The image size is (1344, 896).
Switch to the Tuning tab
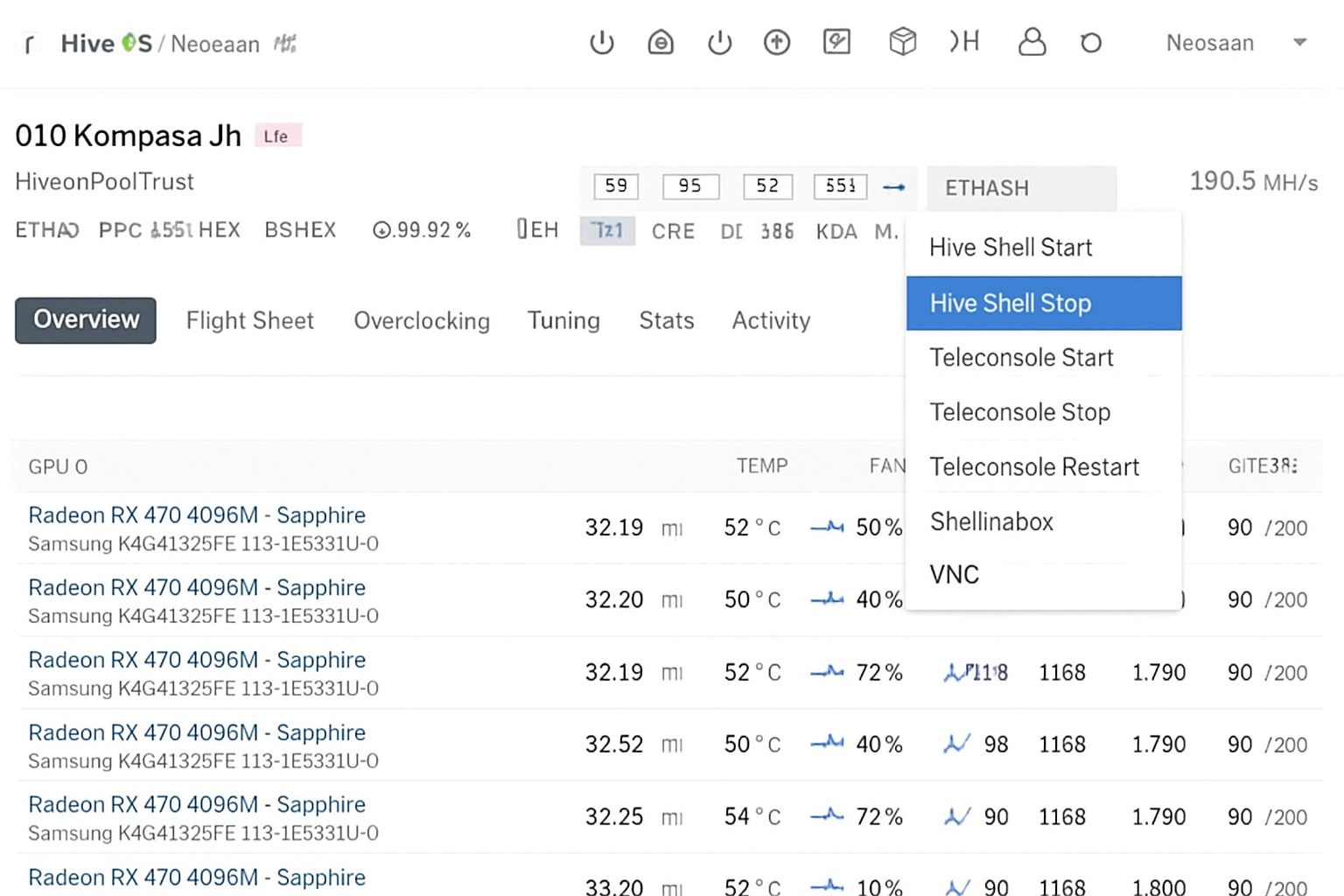(x=563, y=320)
